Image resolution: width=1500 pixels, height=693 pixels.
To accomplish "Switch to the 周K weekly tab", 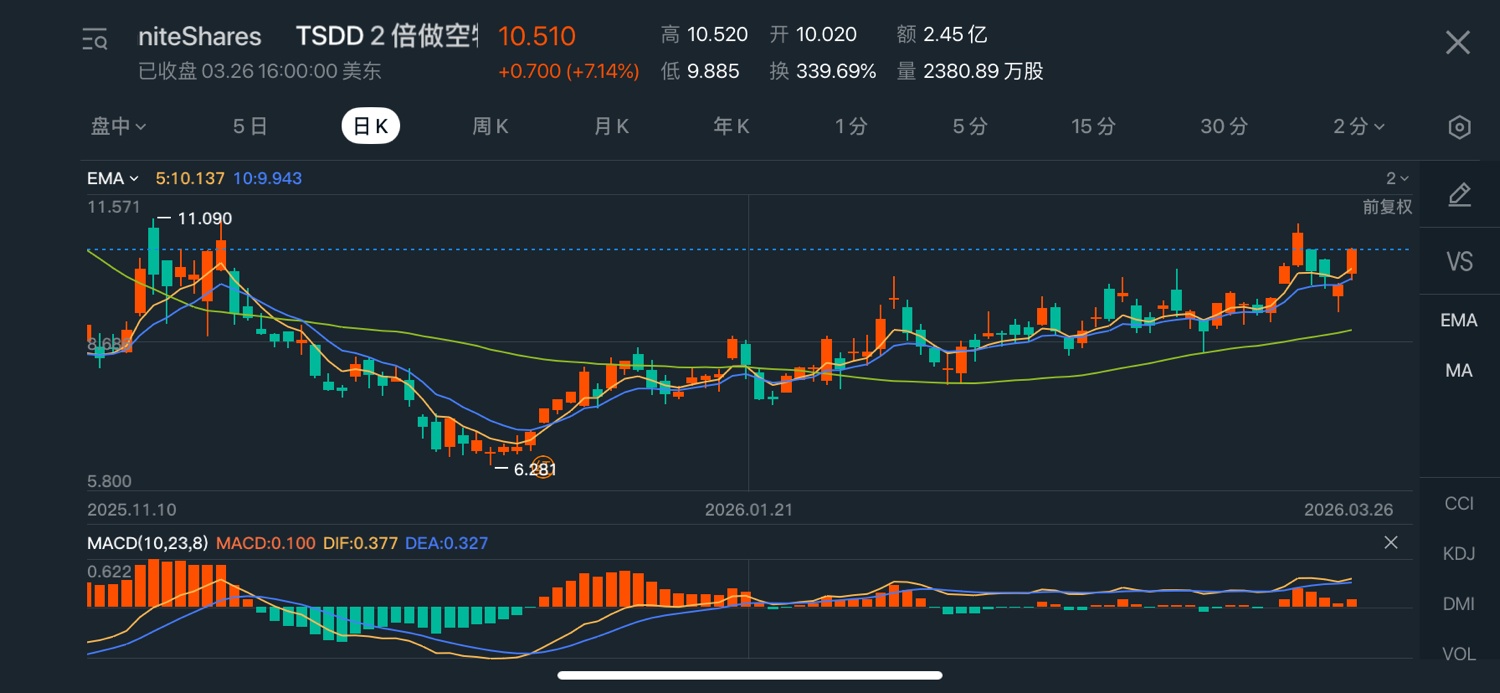I will (x=490, y=127).
